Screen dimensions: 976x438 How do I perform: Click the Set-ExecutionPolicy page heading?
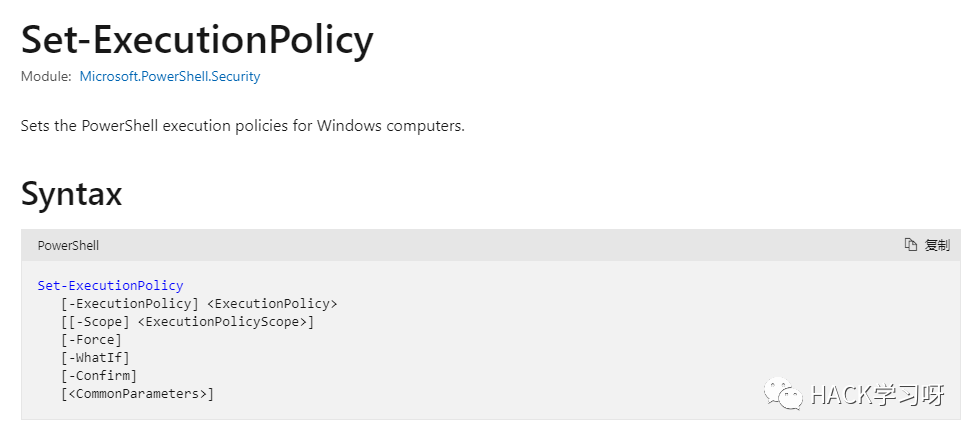tap(197, 40)
